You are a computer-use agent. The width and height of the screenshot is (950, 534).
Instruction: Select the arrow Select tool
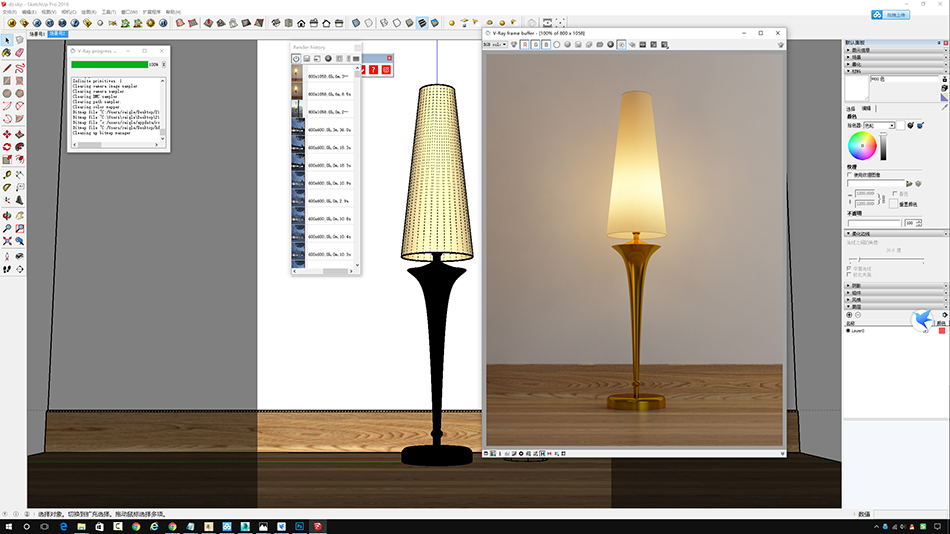[7, 40]
